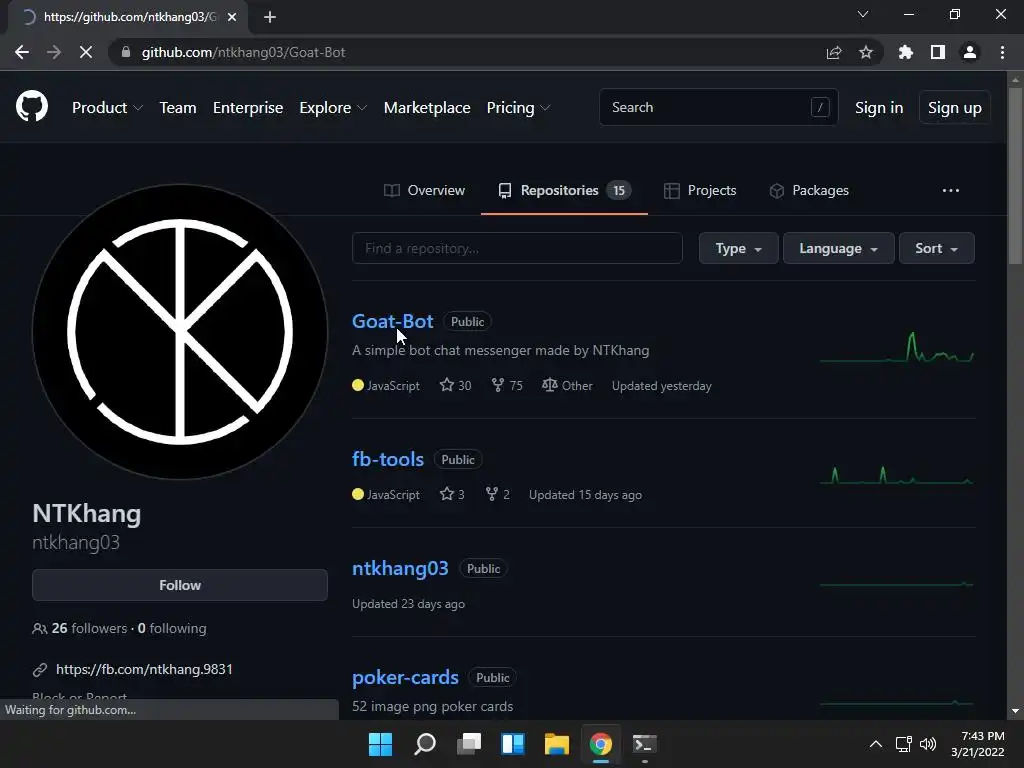Click the Sign in link
1024x768 pixels.
pyautogui.click(x=879, y=107)
